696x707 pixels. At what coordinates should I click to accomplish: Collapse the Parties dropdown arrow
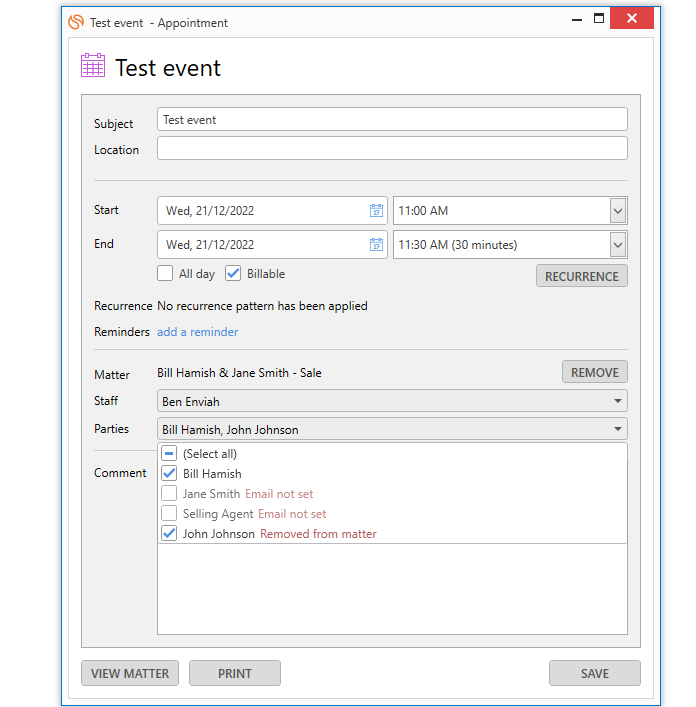618,429
